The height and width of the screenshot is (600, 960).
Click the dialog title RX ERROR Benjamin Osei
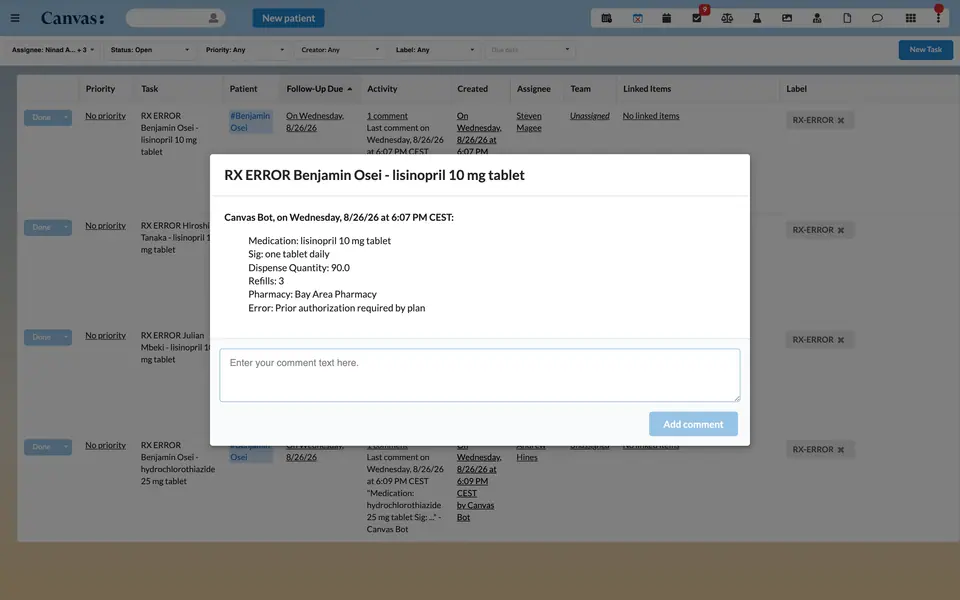click(375, 175)
